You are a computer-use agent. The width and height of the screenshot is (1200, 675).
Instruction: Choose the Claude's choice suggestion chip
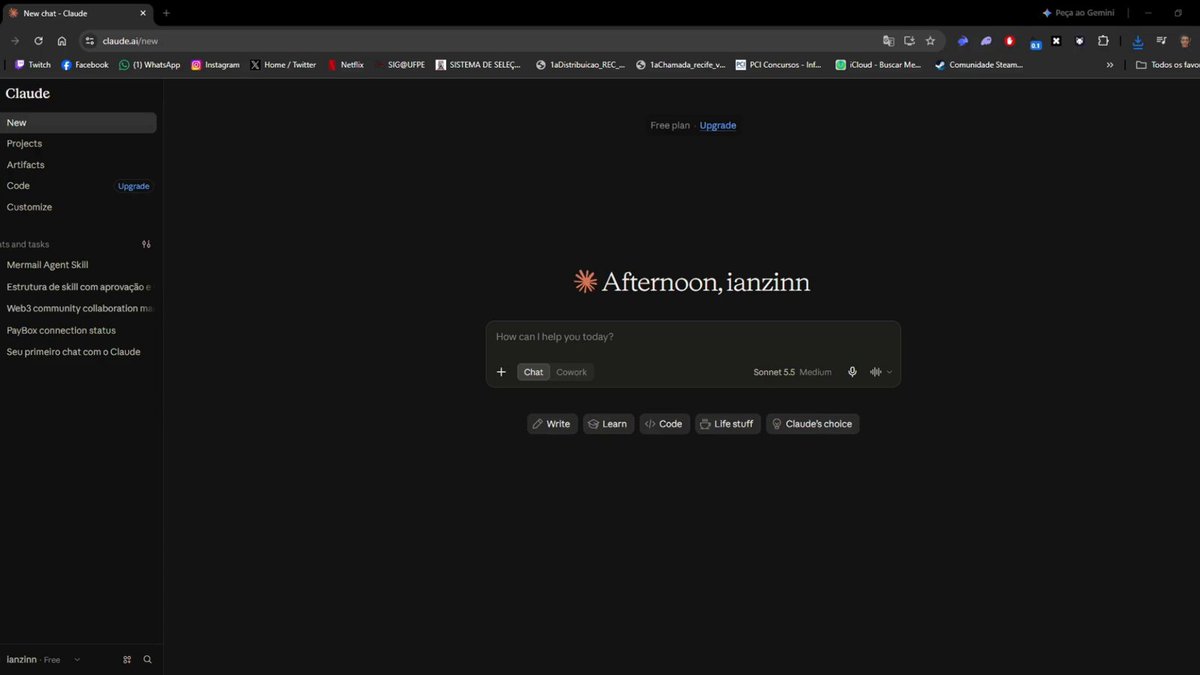click(813, 424)
